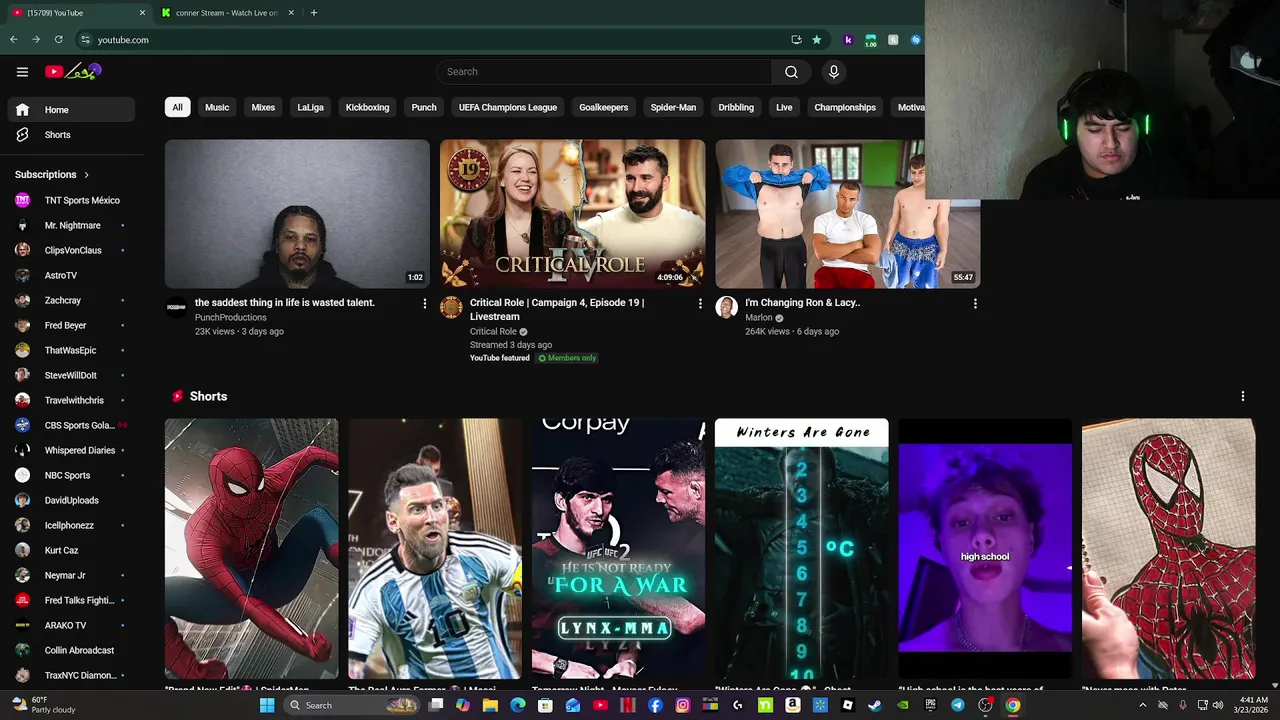Close the conner Stream tab
Viewport: 1280px width, 720px height.
(x=291, y=13)
